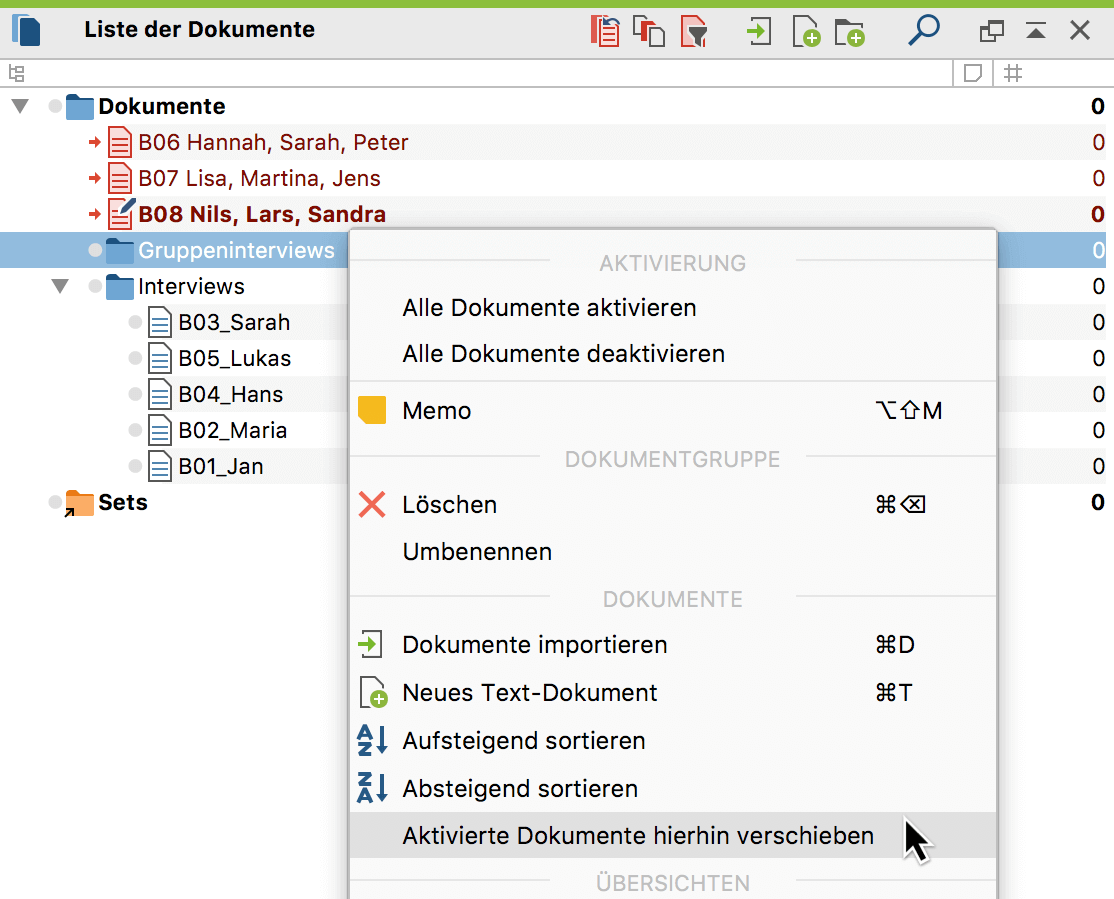Toggle activation circle of B03_Sarah
The height and width of the screenshot is (899, 1114).
pyautogui.click(x=135, y=323)
